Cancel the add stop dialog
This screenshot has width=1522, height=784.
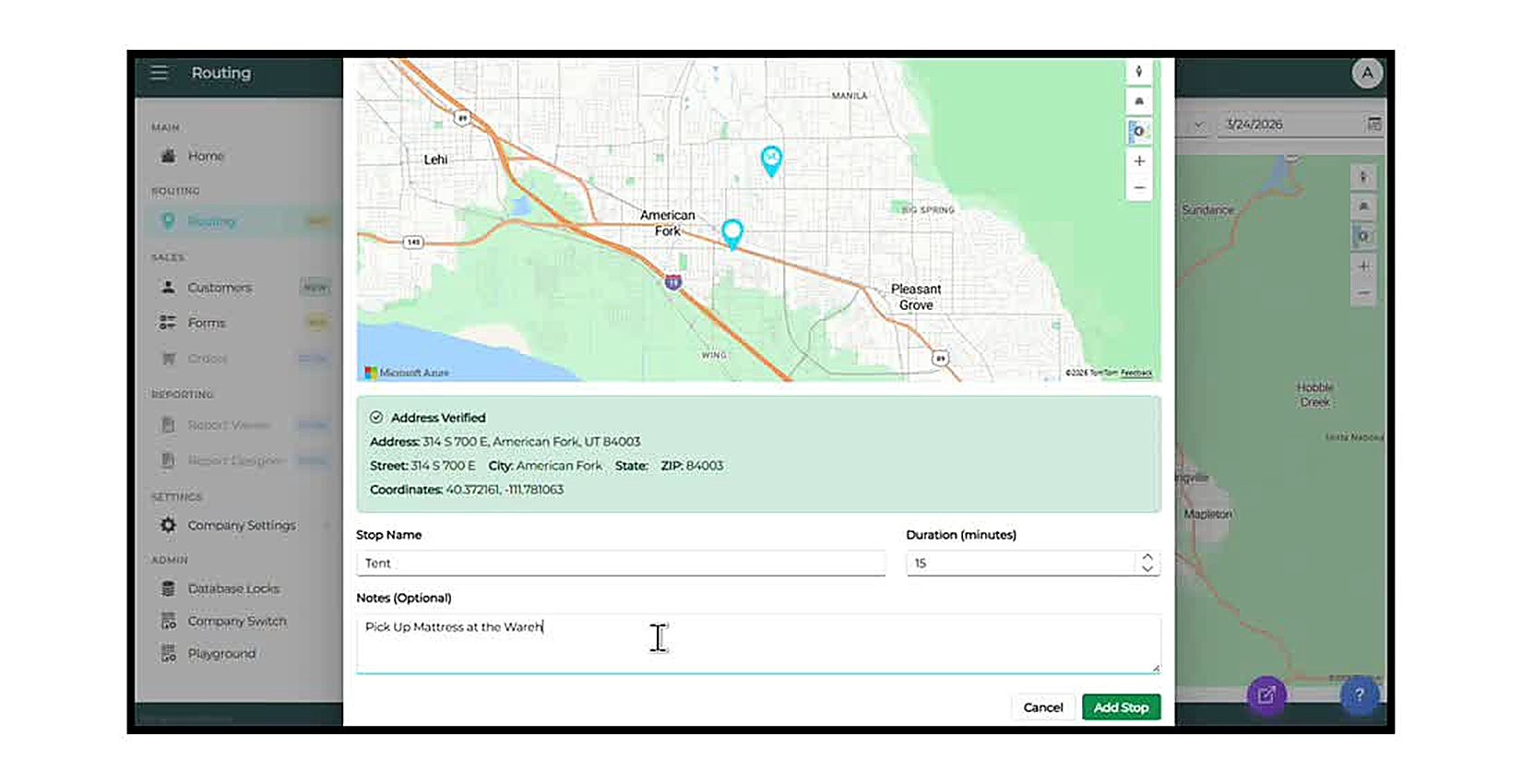point(1043,707)
